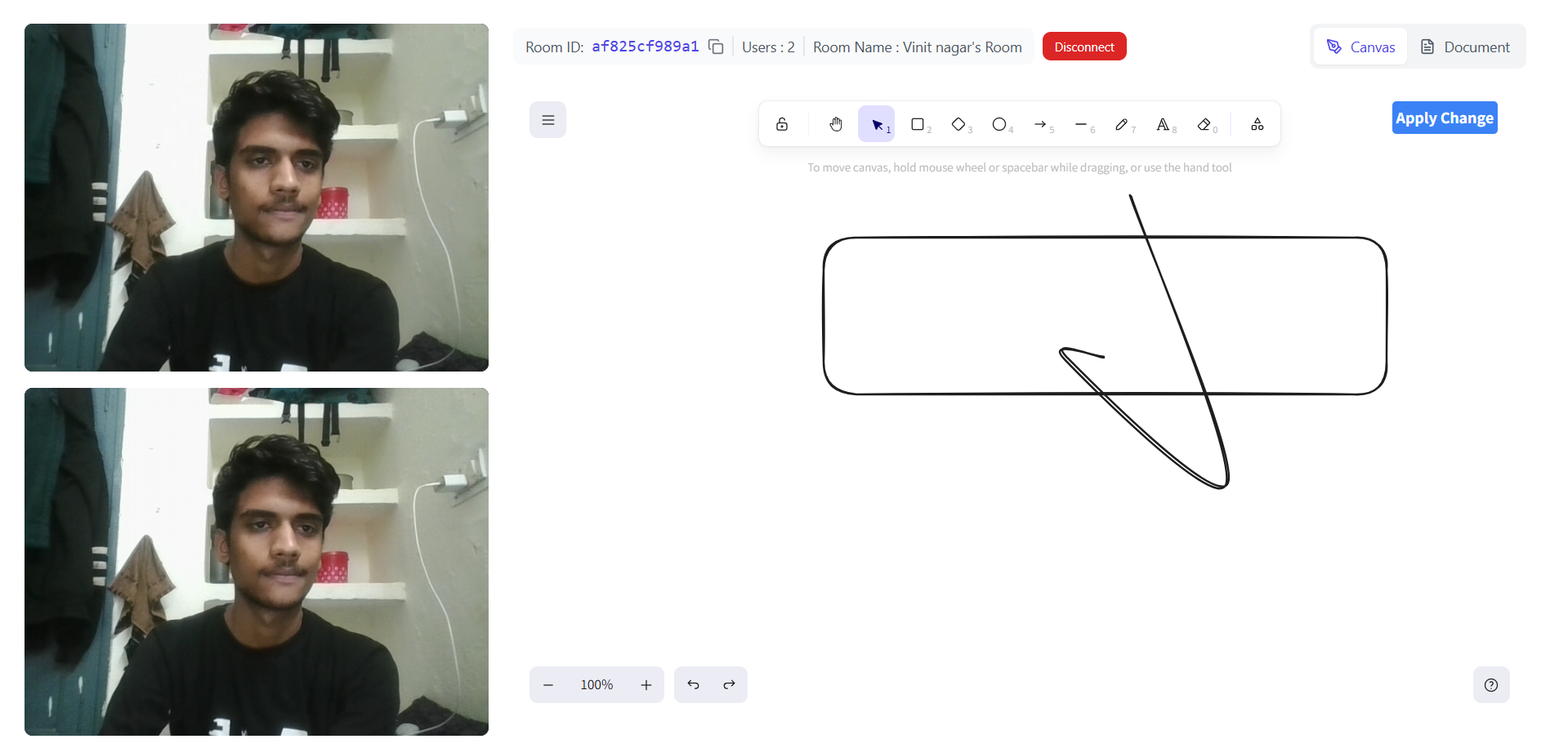Click the Apply Change button
Image resolution: width=1568 pixels, height=739 pixels.
(x=1445, y=118)
